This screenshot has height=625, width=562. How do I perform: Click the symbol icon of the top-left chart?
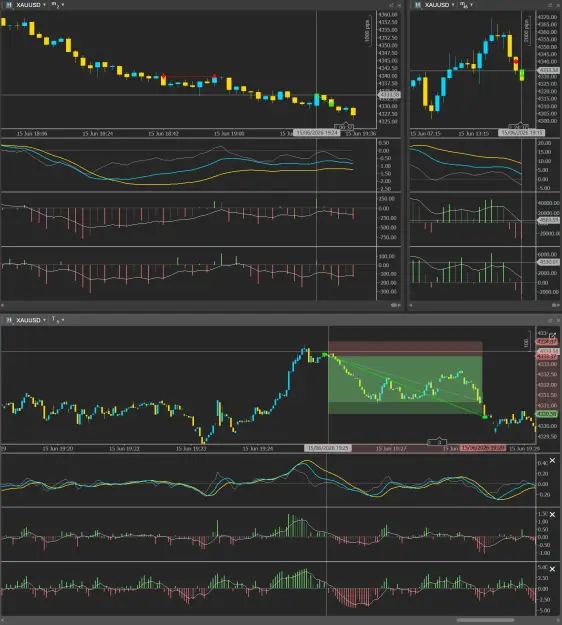click(9, 5)
